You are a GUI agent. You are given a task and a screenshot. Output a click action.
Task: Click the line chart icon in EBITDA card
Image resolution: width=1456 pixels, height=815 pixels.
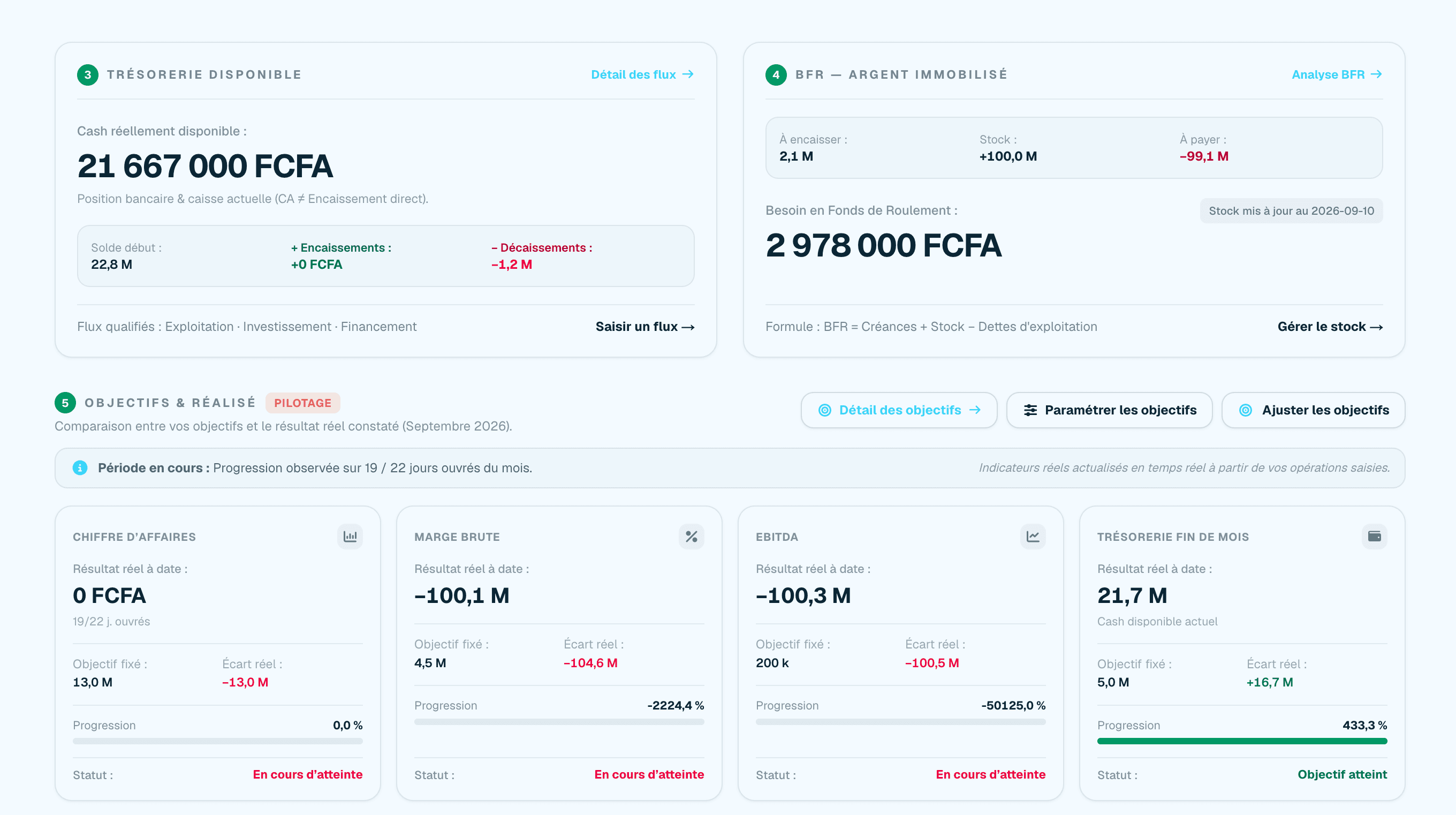(x=1033, y=536)
